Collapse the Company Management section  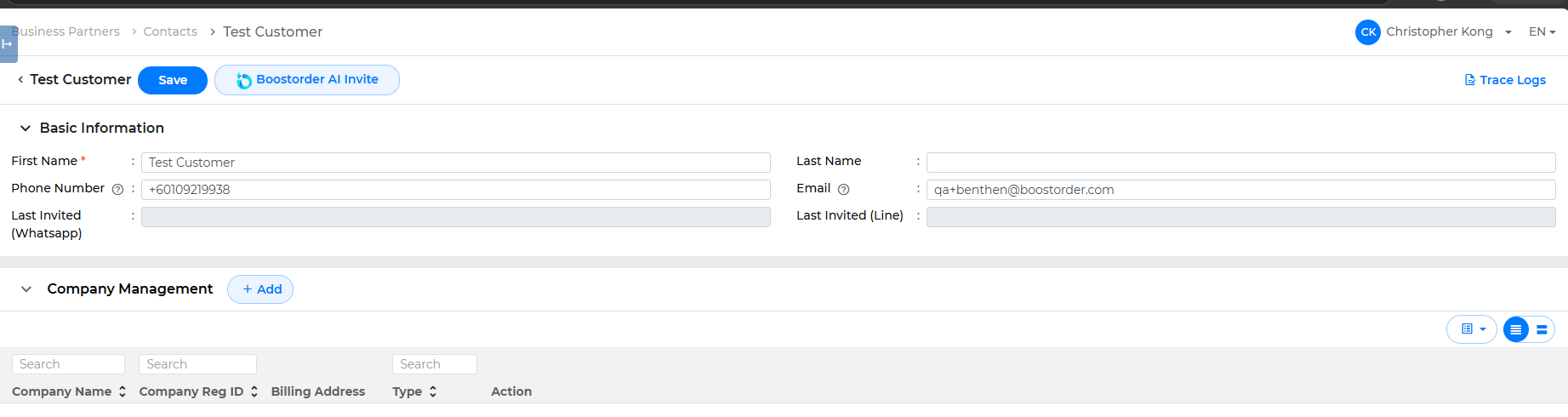click(26, 289)
